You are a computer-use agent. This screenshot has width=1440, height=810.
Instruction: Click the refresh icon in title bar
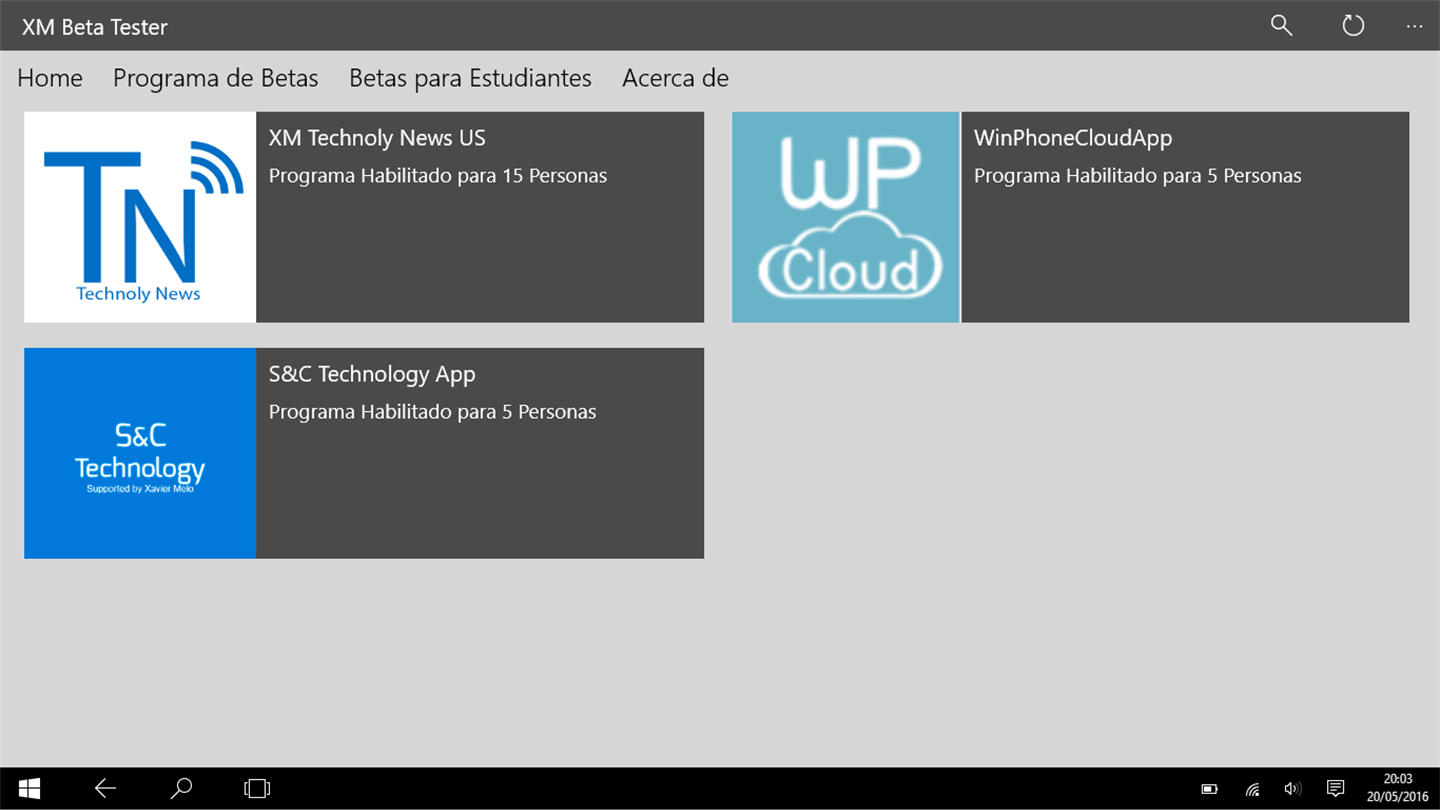[x=1353, y=26]
